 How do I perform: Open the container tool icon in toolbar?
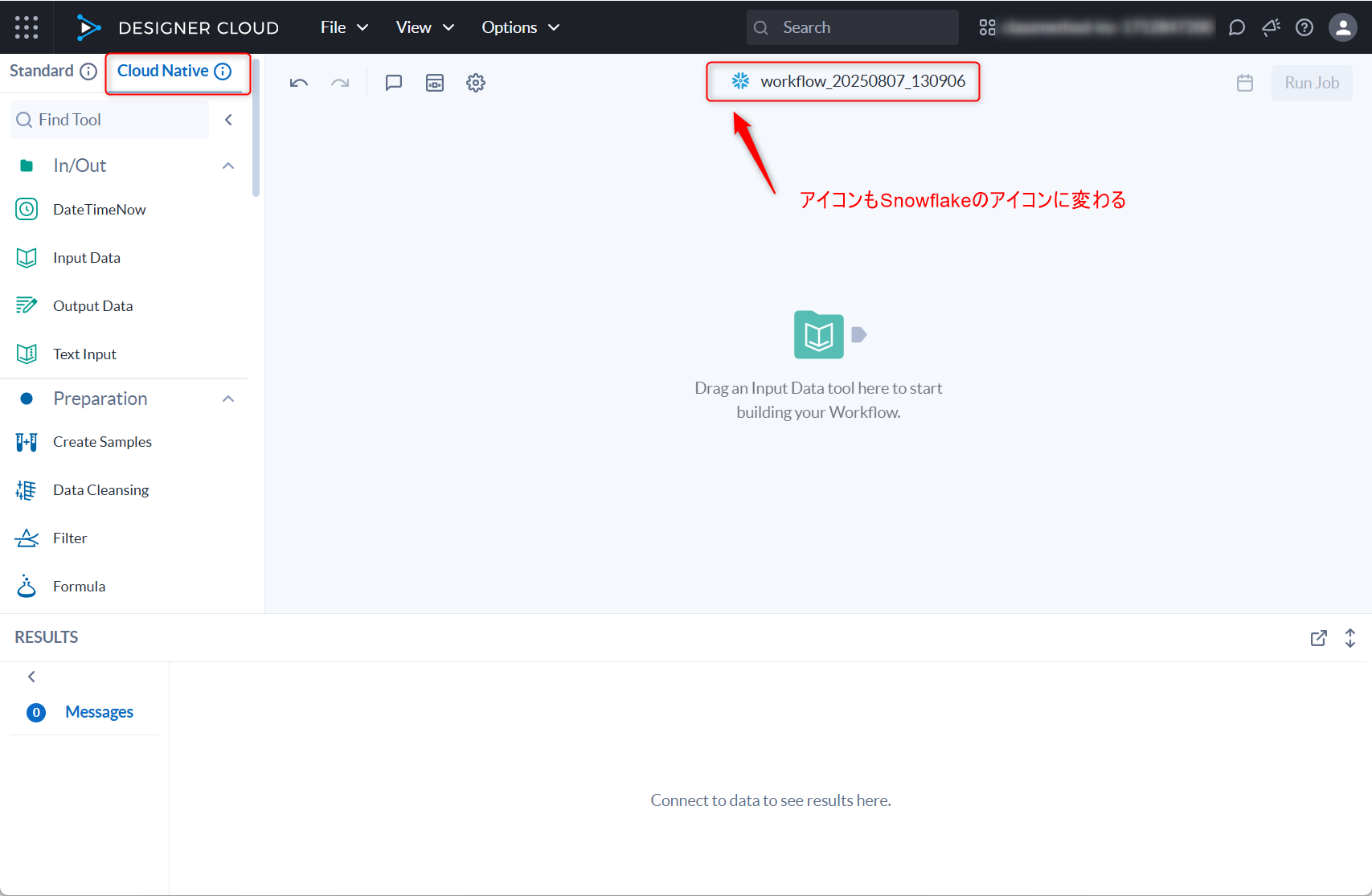(x=435, y=83)
